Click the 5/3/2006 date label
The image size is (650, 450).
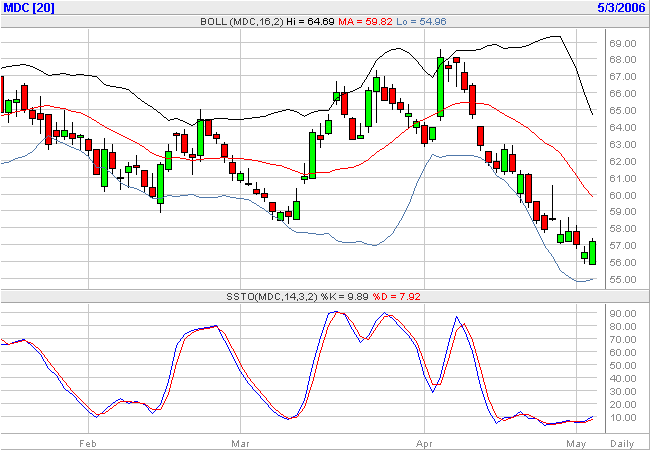tap(621, 7)
